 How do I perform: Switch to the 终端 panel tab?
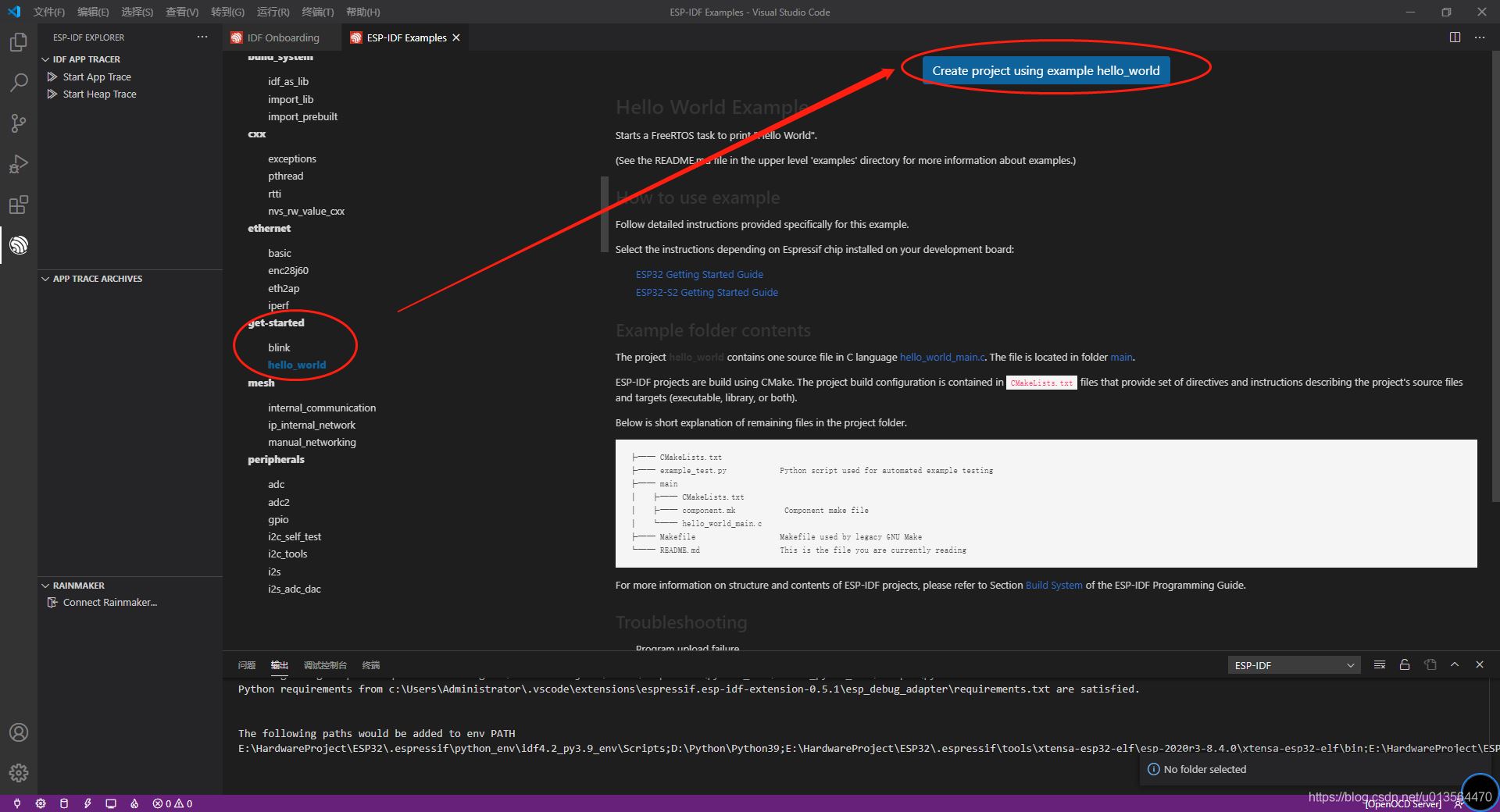click(x=371, y=665)
